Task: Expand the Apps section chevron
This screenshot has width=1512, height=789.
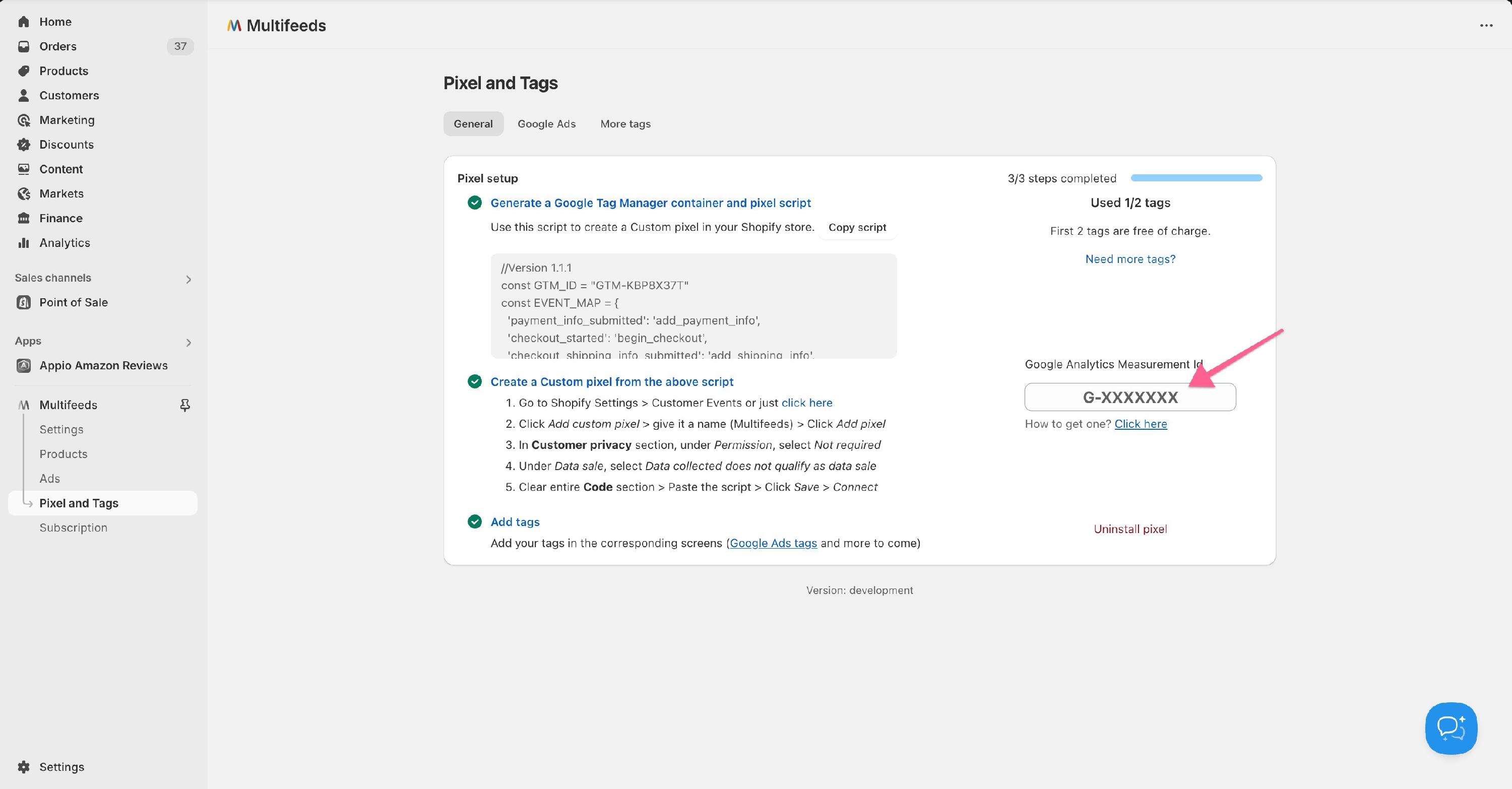Action: (x=188, y=343)
